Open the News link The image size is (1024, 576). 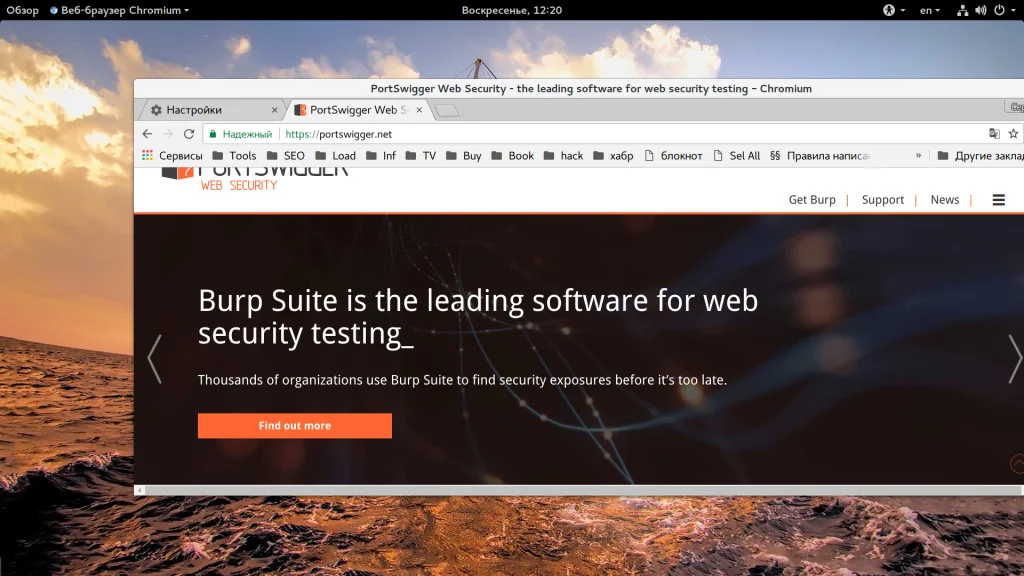(944, 200)
